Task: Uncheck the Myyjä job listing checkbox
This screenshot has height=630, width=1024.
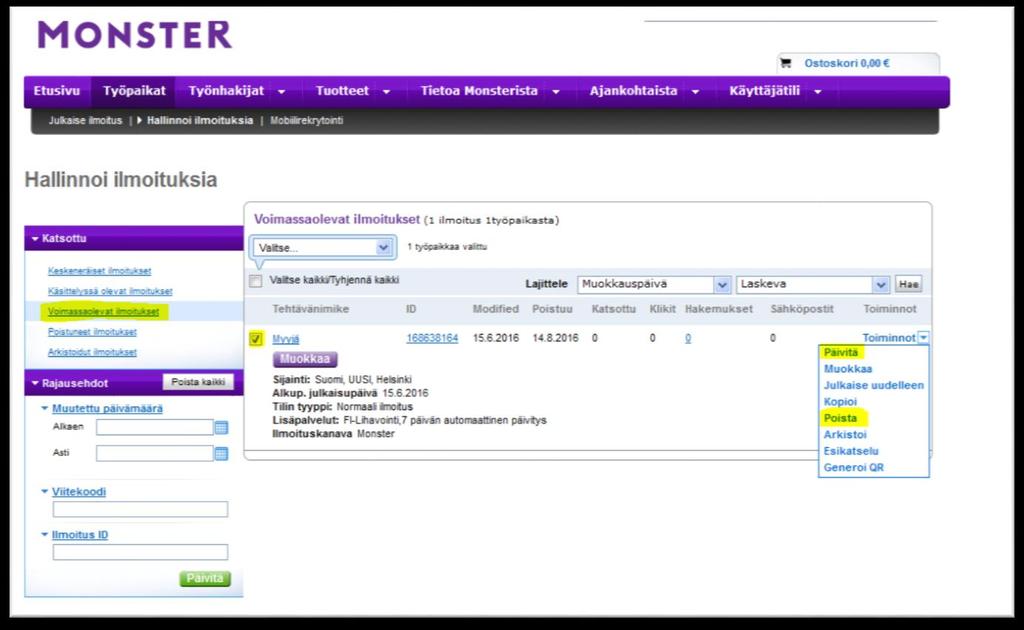Action: [256, 339]
